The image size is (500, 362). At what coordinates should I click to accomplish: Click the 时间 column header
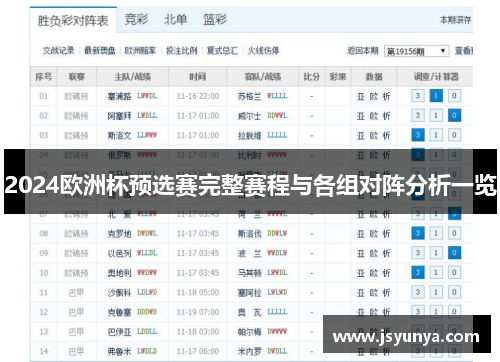pyautogui.click(x=198, y=77)
